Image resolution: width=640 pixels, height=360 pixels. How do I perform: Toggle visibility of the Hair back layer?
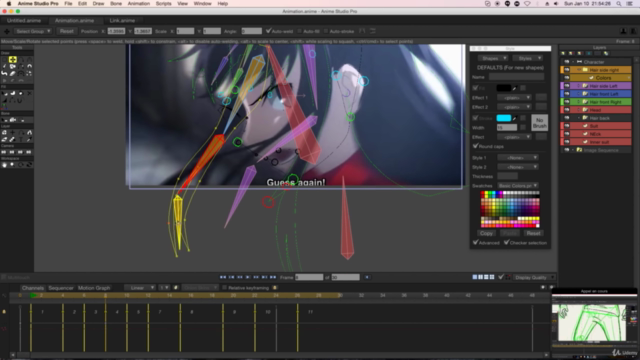567,118
